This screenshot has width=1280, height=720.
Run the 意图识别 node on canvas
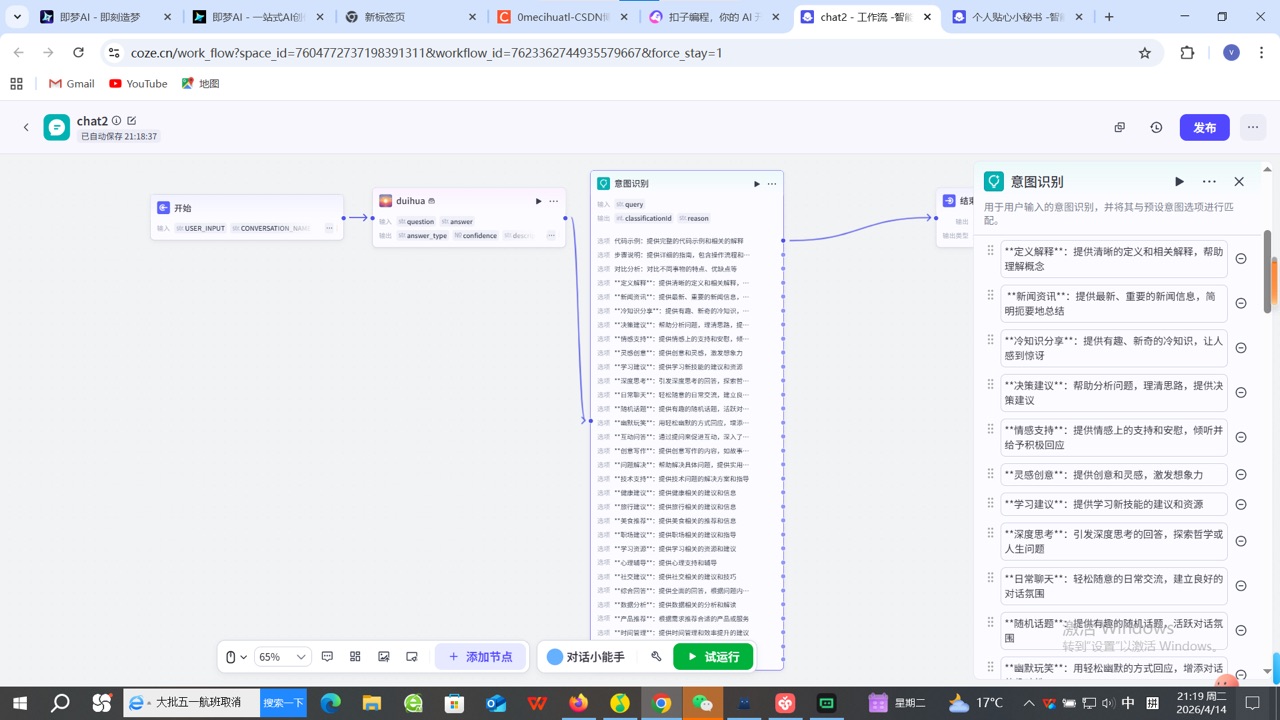(x=757, y=184)
